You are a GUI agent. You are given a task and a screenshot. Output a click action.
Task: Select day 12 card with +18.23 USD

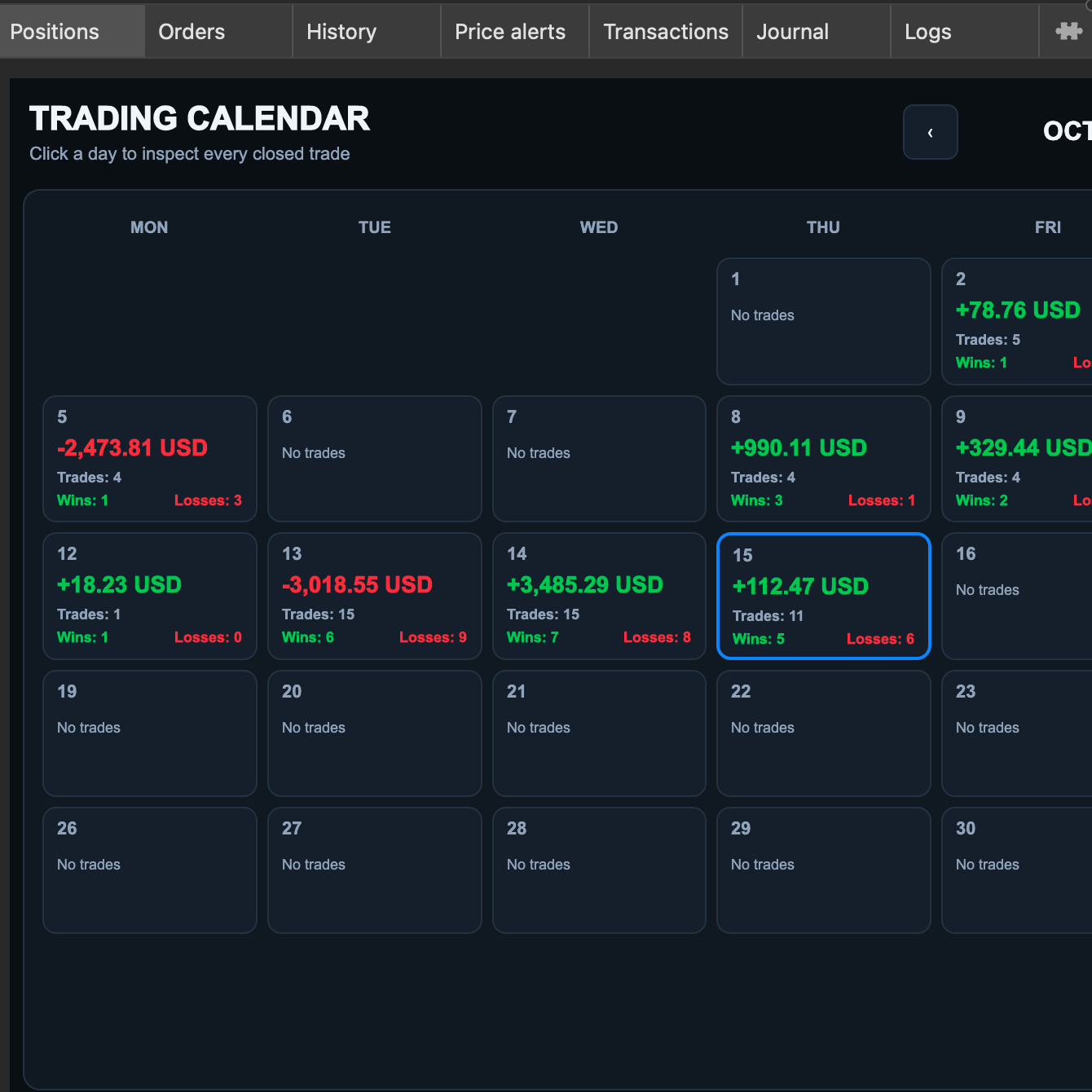[150, 596]
